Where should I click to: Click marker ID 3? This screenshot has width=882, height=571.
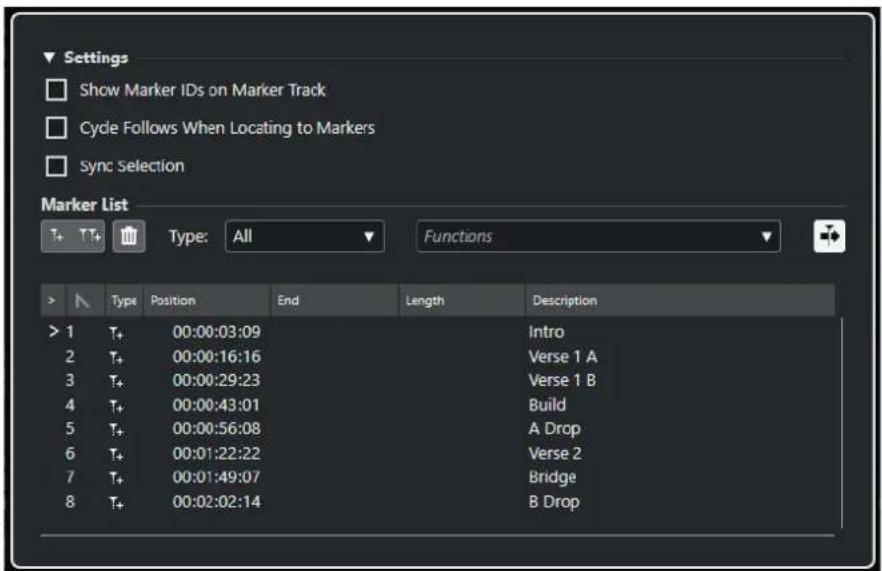pyautogui.click(x=70, y=380)
